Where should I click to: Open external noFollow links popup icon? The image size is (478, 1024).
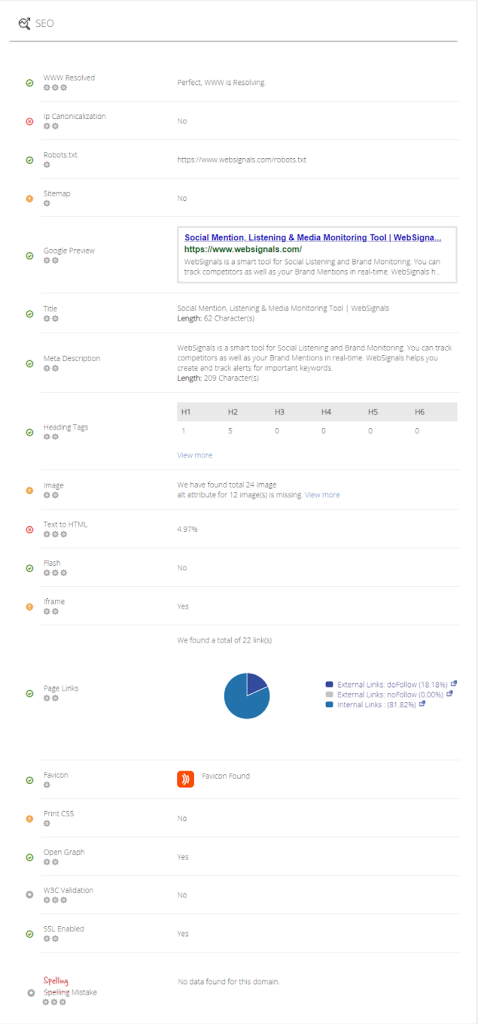(x=451, y=694)
